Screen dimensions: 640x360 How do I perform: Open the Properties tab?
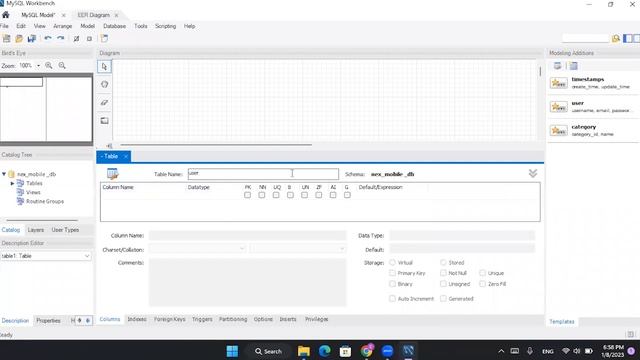coord(48,320)
